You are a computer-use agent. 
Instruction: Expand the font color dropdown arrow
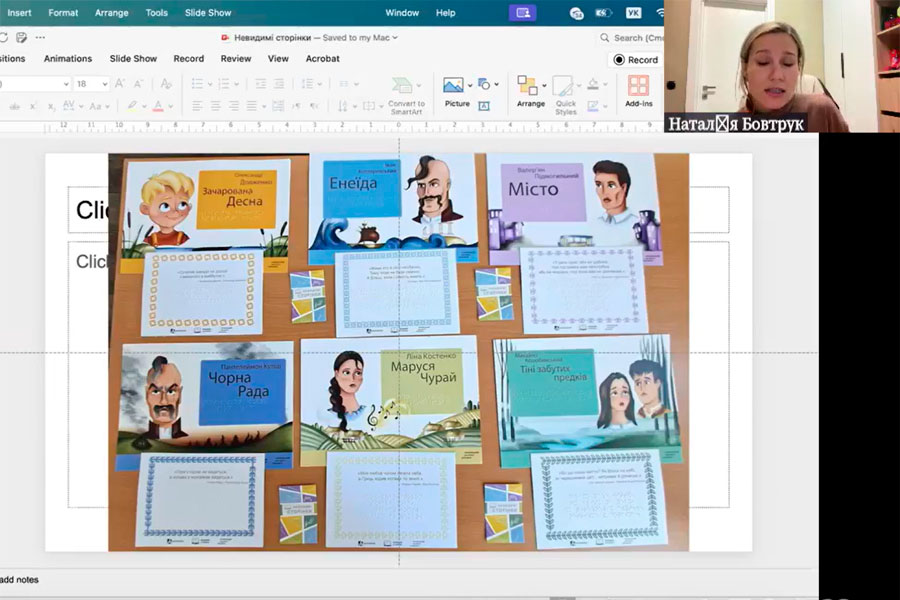pos(171,106)
